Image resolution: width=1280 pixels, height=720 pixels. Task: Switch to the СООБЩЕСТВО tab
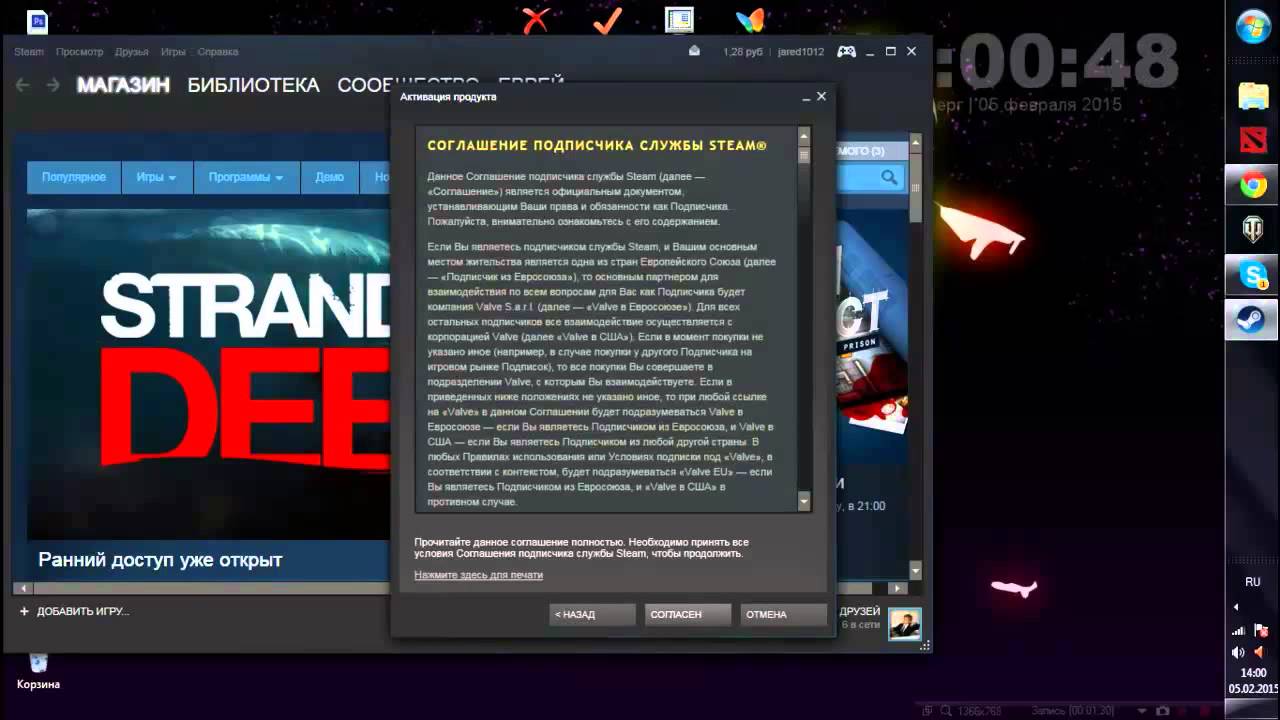(x=408, y=85)
